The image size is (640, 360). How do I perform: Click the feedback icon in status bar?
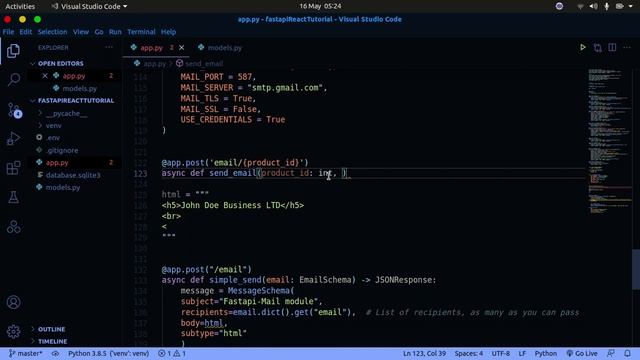click(x=611, y=353)
